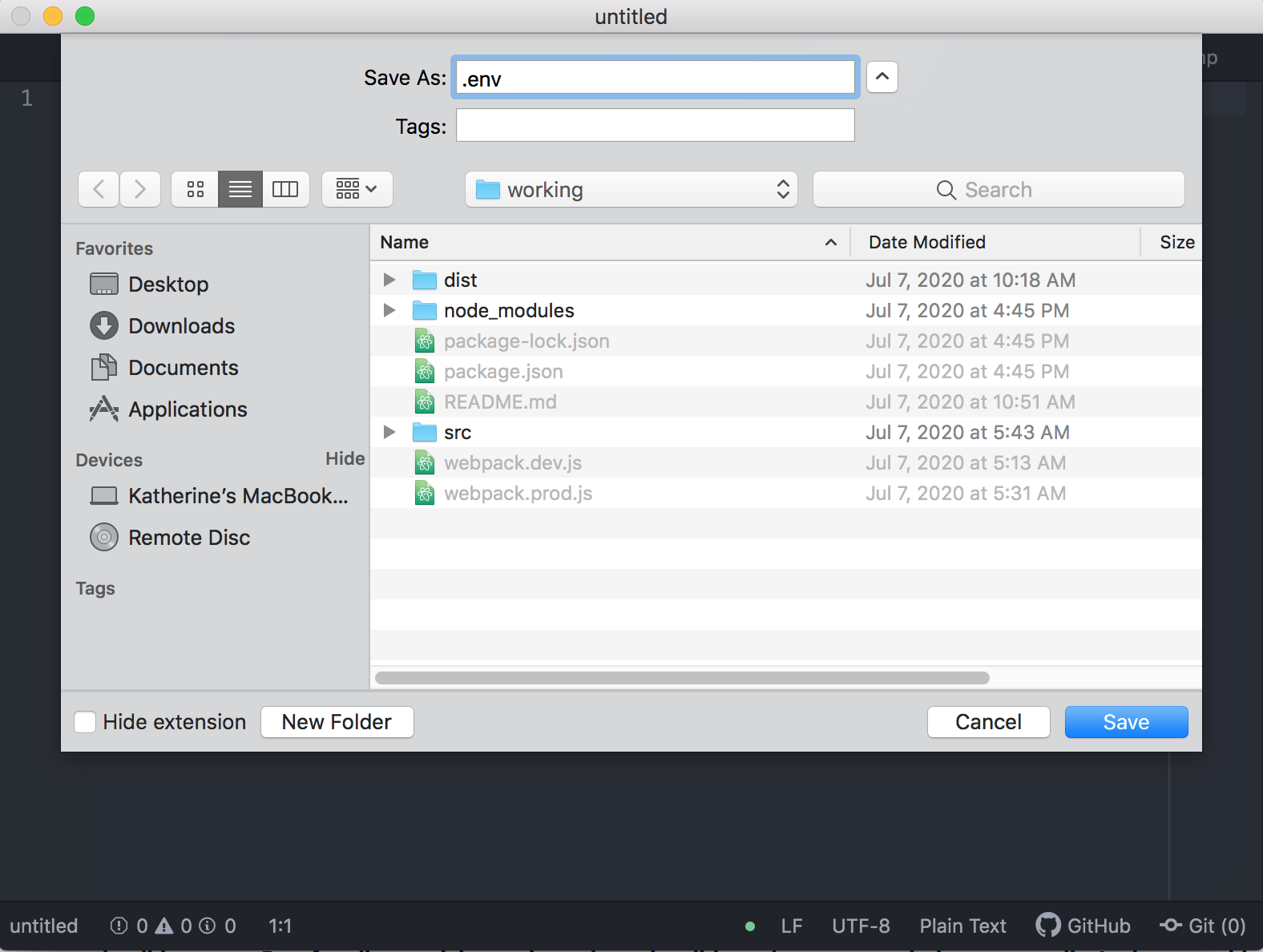Switch to column view
The image size is (1263, 952).
click(x=285, y=189)
